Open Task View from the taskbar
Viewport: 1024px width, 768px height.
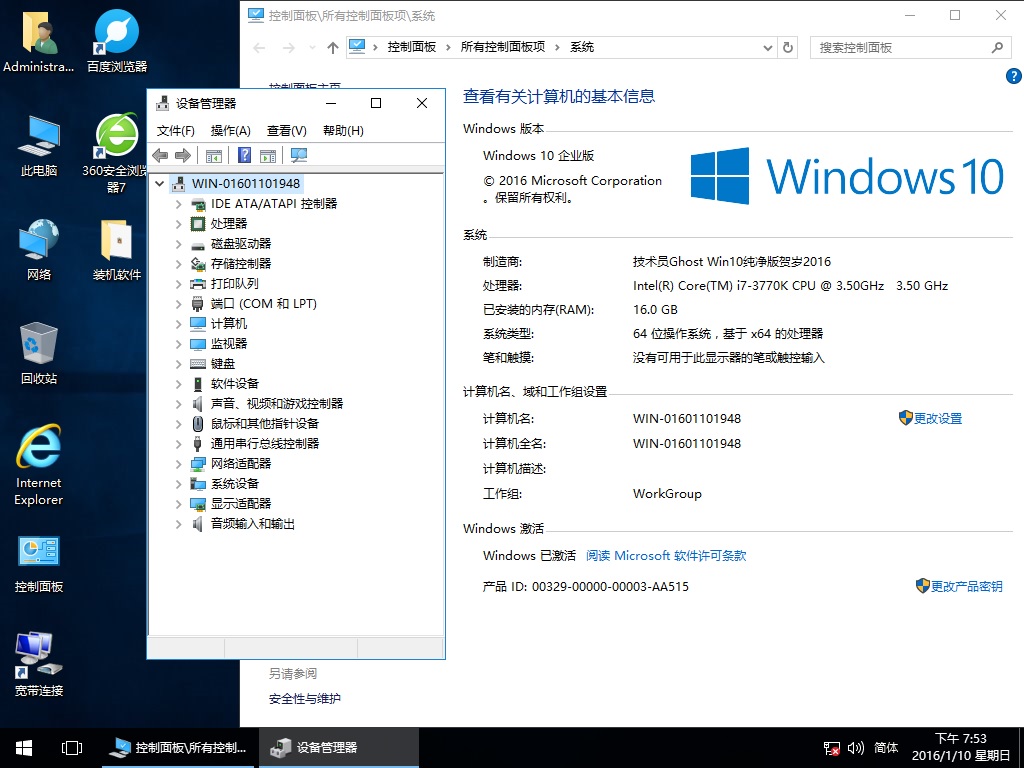[72, 748]
